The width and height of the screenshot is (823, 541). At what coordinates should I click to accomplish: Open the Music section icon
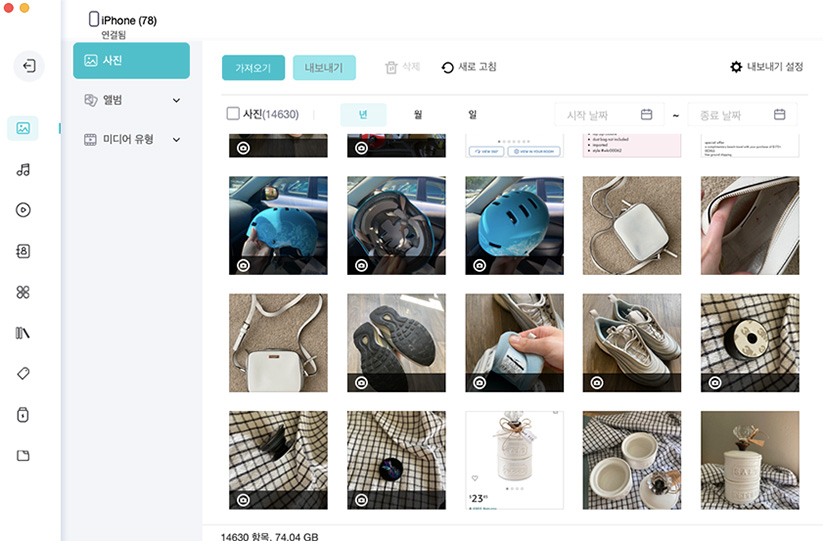click(x=23, y=170)
